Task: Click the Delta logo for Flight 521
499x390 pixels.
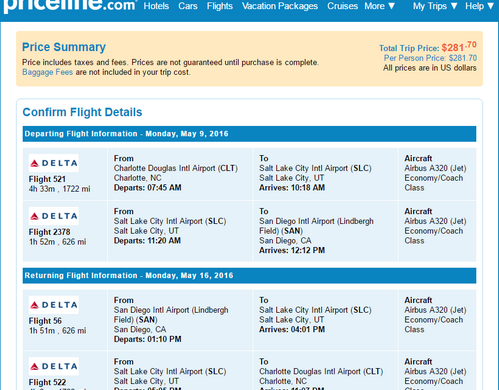Action: point(54,163)
